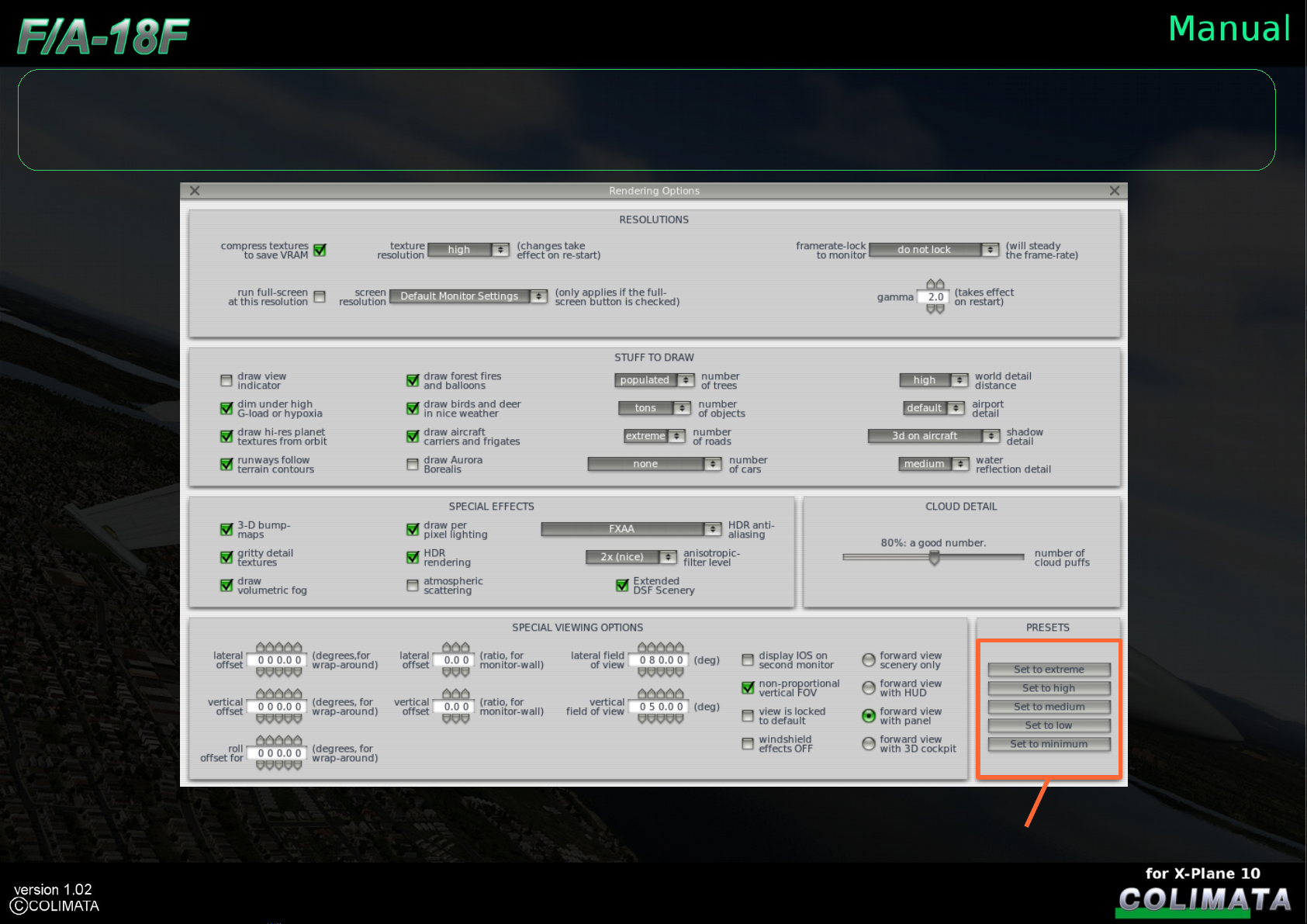
Task: Disable draw volumetric fog
Action: (x=226, y=585)
